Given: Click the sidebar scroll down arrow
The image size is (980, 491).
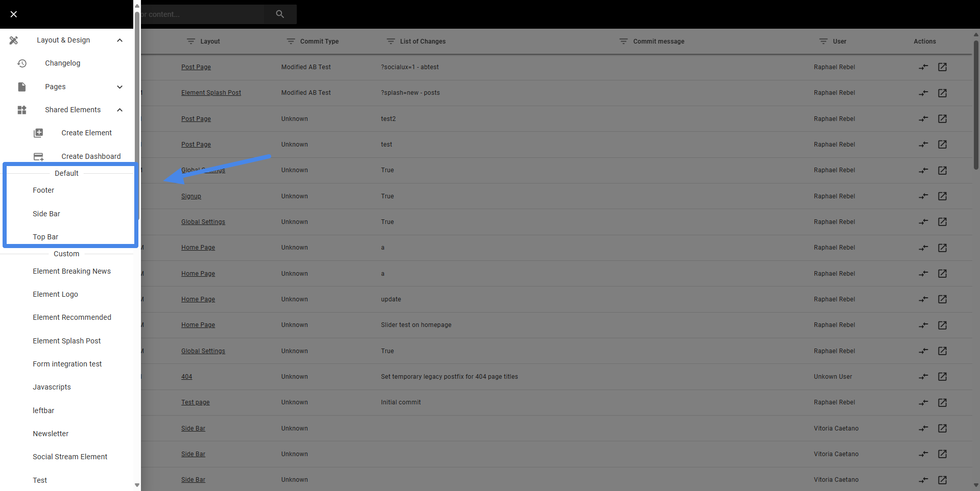Looking at the screenshot, I should [x=137, y=485].
